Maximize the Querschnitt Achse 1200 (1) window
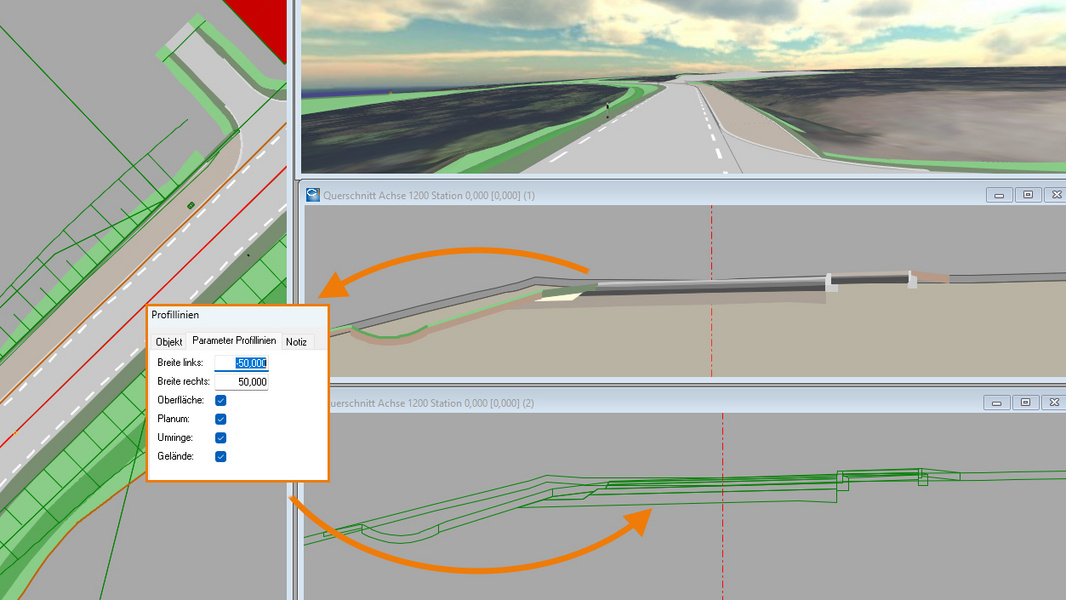 [x=1027, y=195]
